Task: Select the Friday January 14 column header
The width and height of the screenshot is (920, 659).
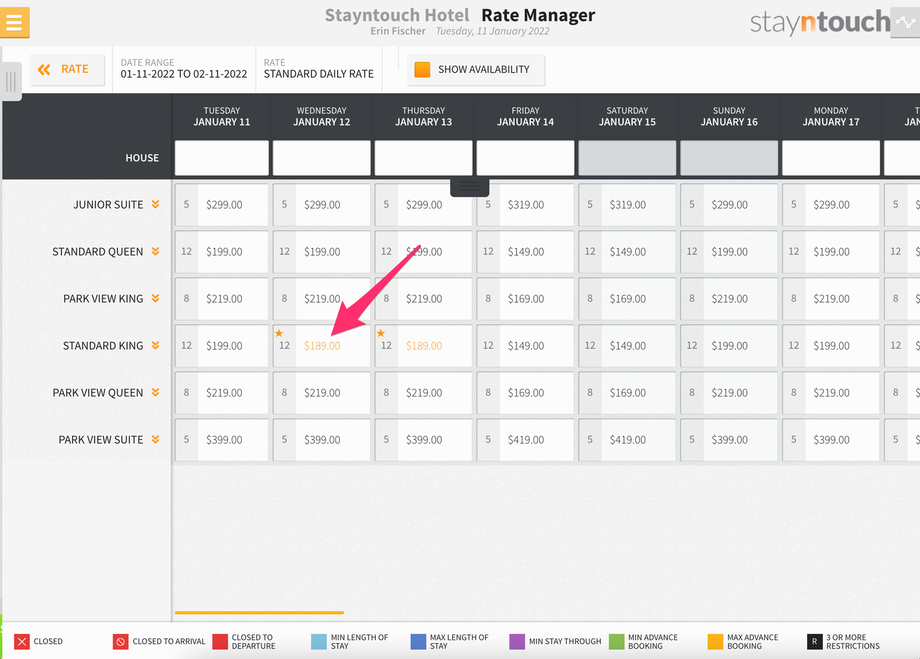Action: pyautogui.click(x=525, y=116)
